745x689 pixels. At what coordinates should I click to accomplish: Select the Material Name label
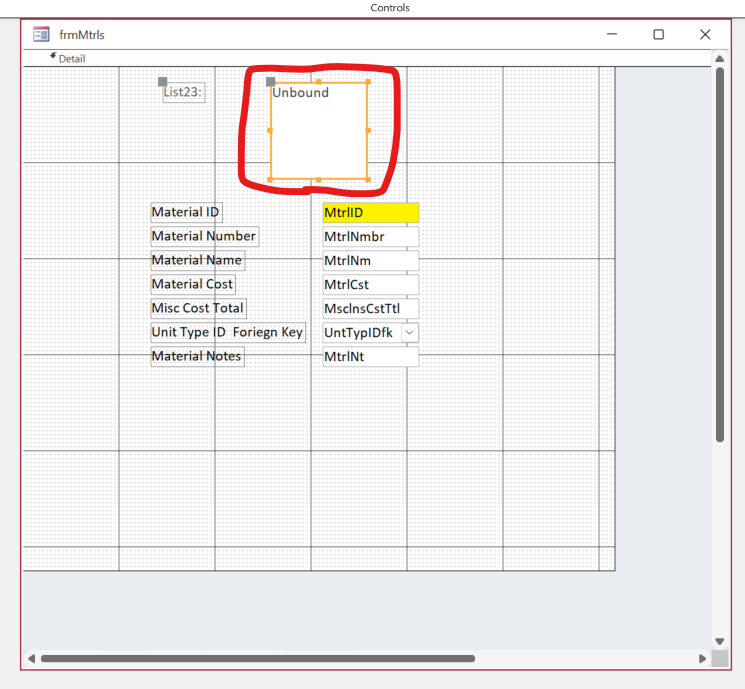click(x=198, y=260)
